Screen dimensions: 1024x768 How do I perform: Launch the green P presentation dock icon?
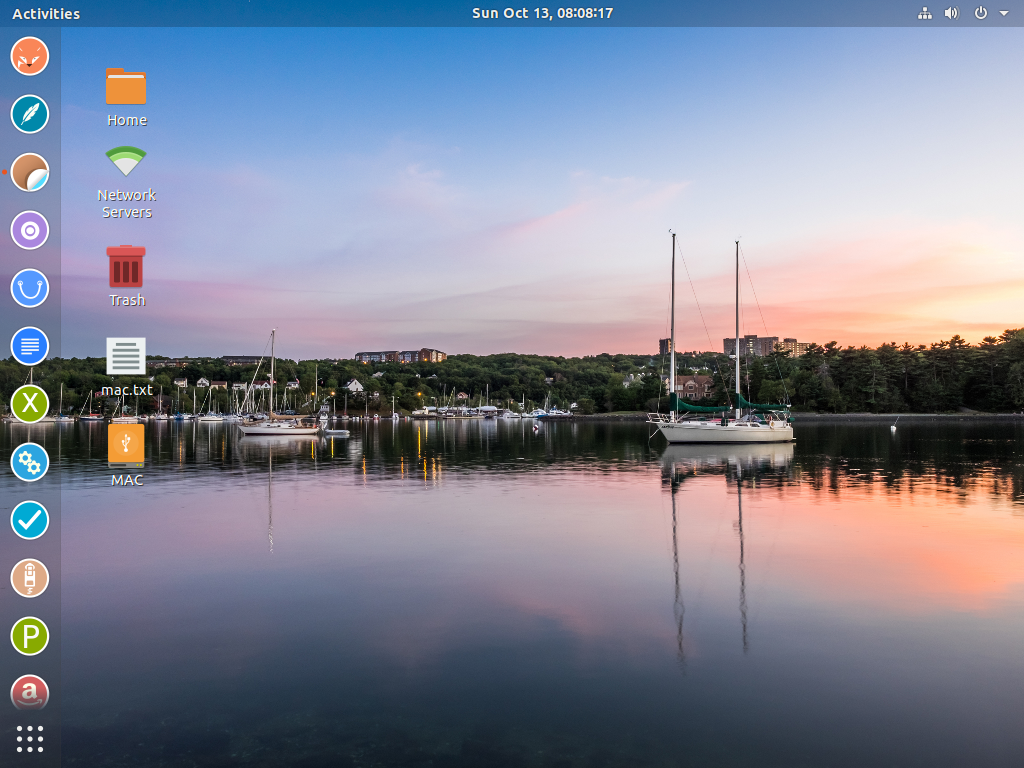pos(29,636)
